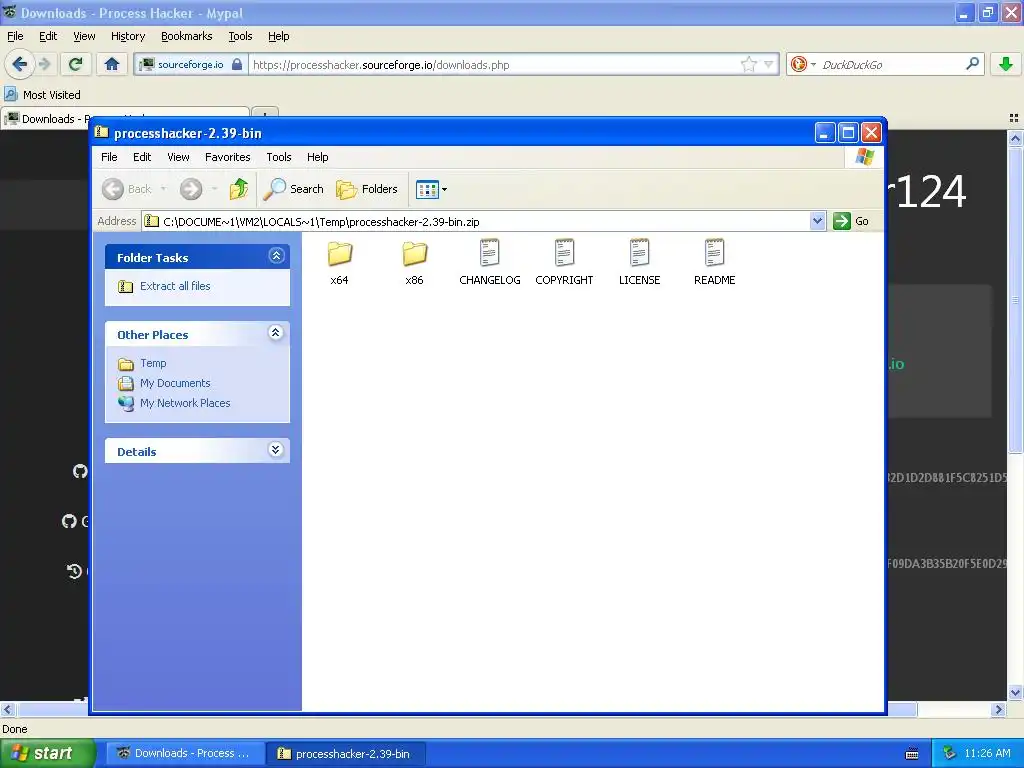Click browser back arrow in Mypal
The width and height of the screenshot is (1024, 768).
tap(20, 64)
